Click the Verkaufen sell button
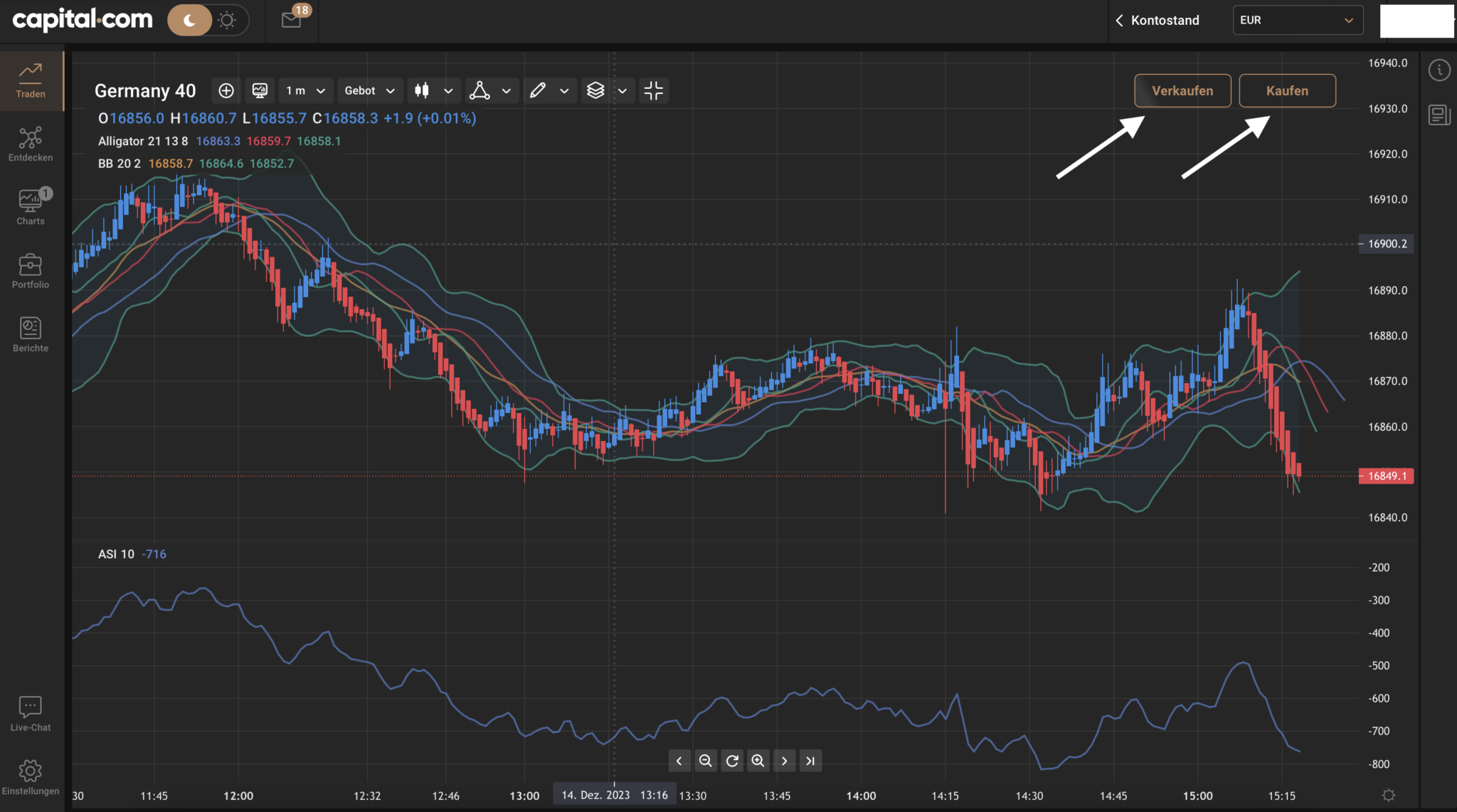1457x812 pixels. pyautogui.click(x=1182, y=90)
